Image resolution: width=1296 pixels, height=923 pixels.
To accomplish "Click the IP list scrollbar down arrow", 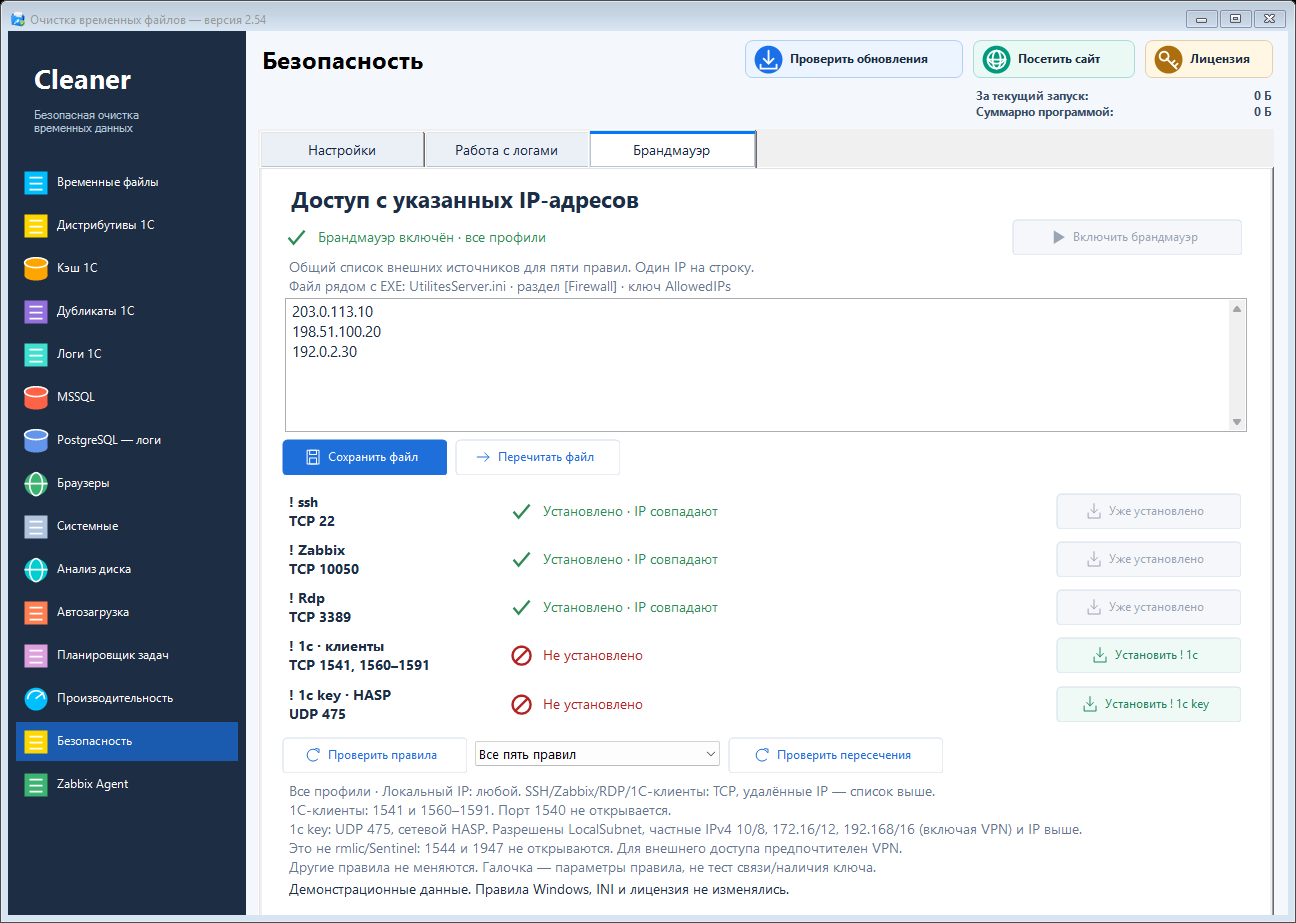I will pos(1237,422).
